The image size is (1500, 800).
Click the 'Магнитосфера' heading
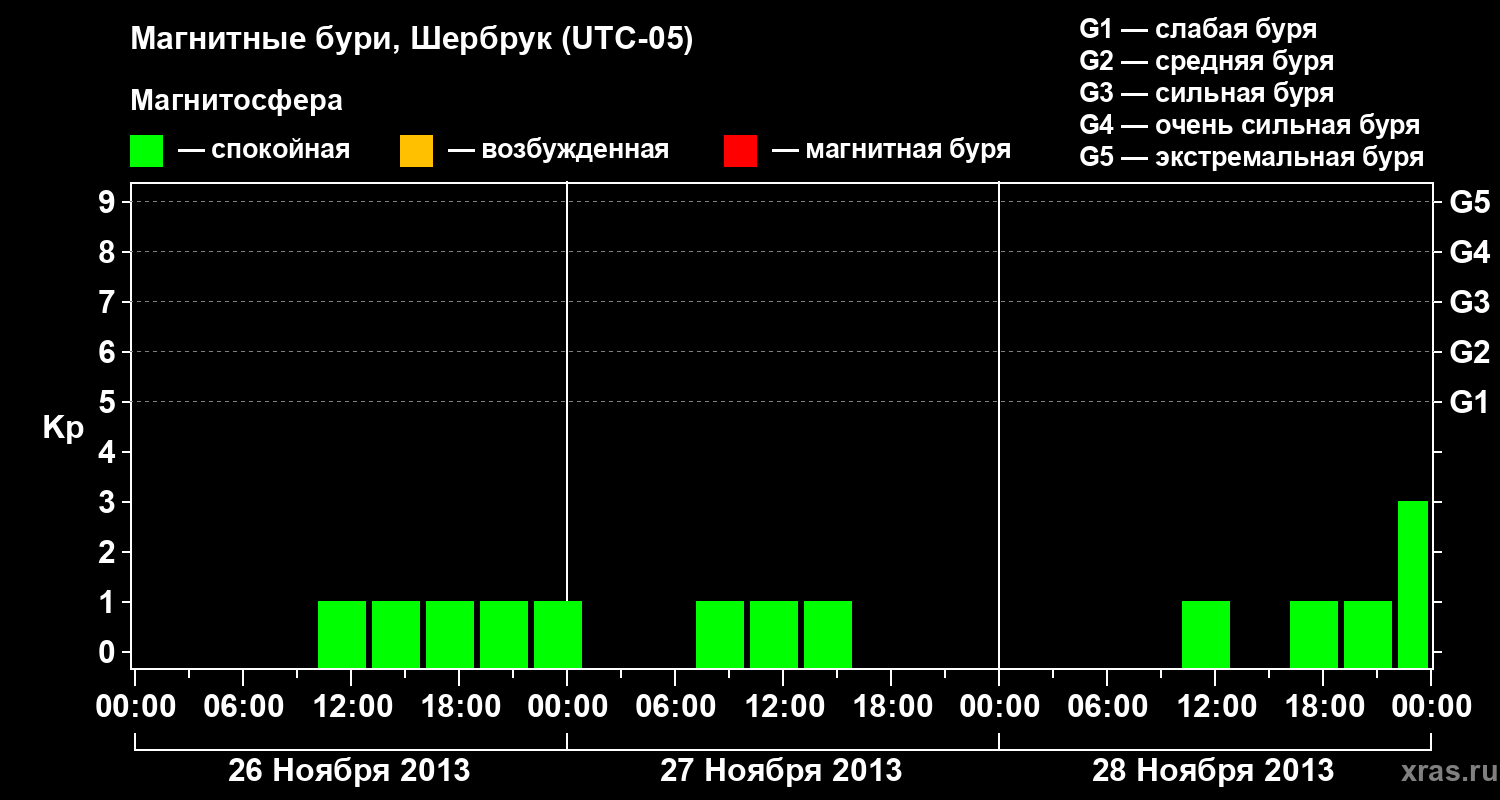236,101
